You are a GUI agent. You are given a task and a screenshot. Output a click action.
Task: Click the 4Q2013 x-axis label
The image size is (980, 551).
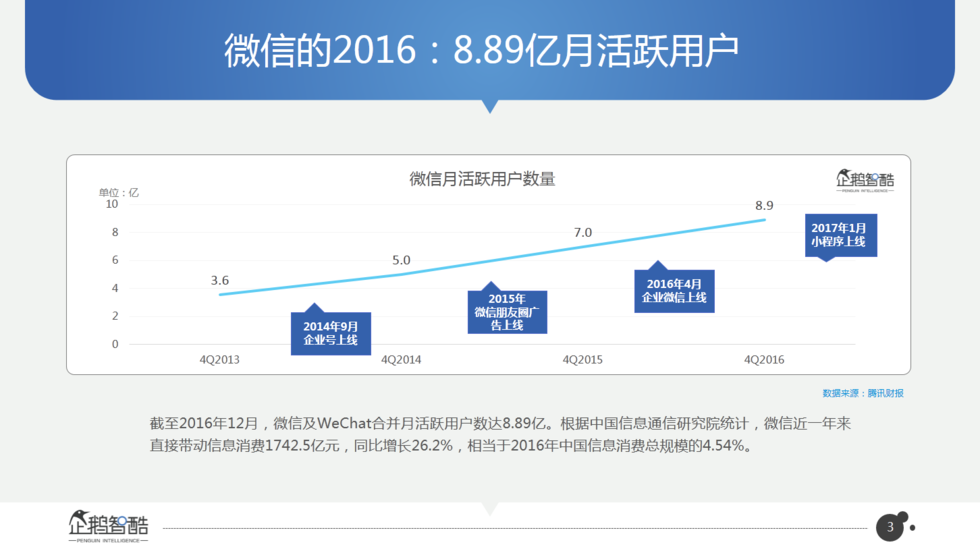220,359
